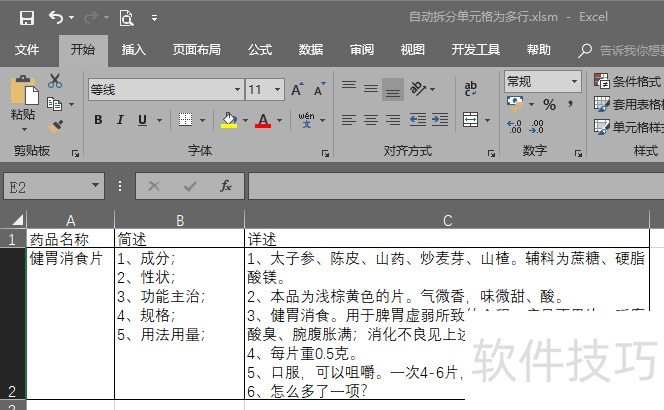Apply cell borders icon
Viewport: 664px width, 410px height.
coord(185,120)
